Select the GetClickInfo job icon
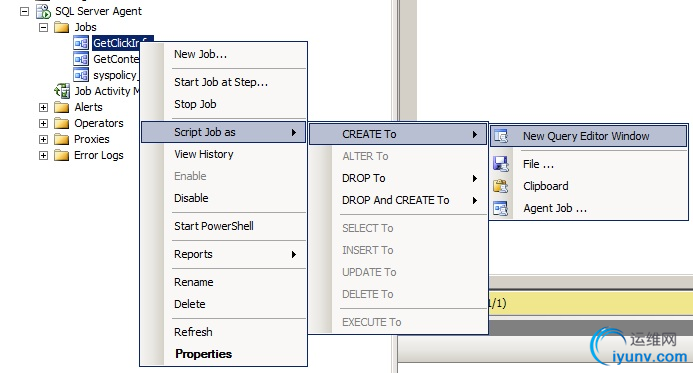The height and width of the screenshot is (373, 693). click(81, 43)
